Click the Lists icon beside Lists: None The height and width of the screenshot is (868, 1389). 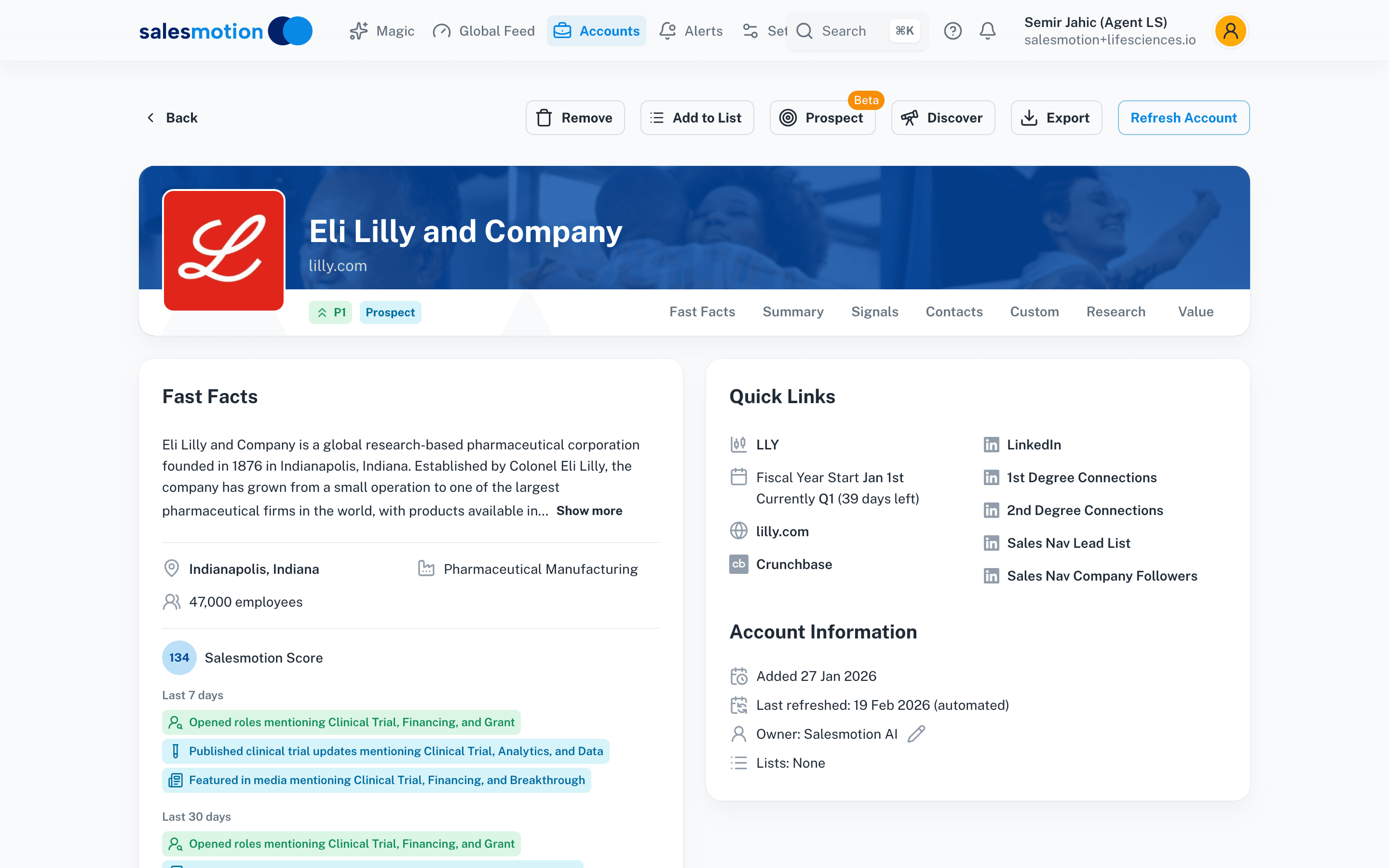tap(739, 763)
